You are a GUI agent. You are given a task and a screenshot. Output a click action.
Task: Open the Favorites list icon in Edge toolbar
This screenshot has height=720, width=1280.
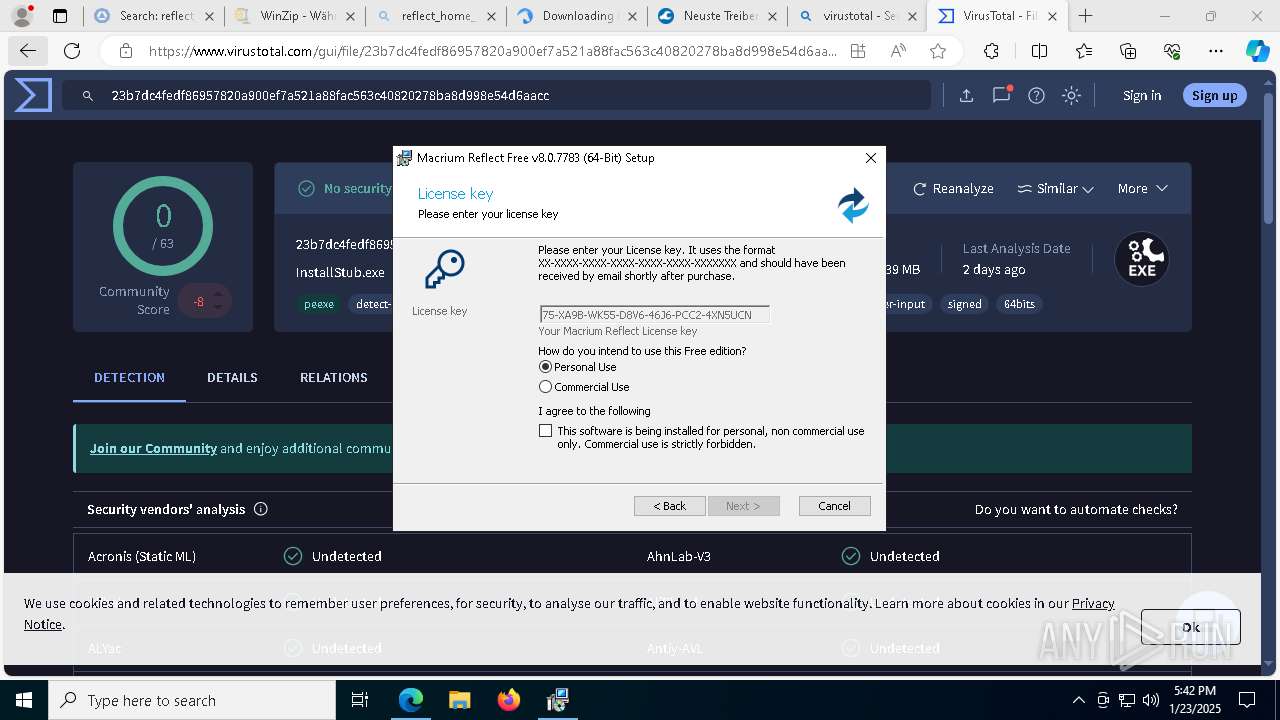pyautogui.click(x=1084, y=51)
